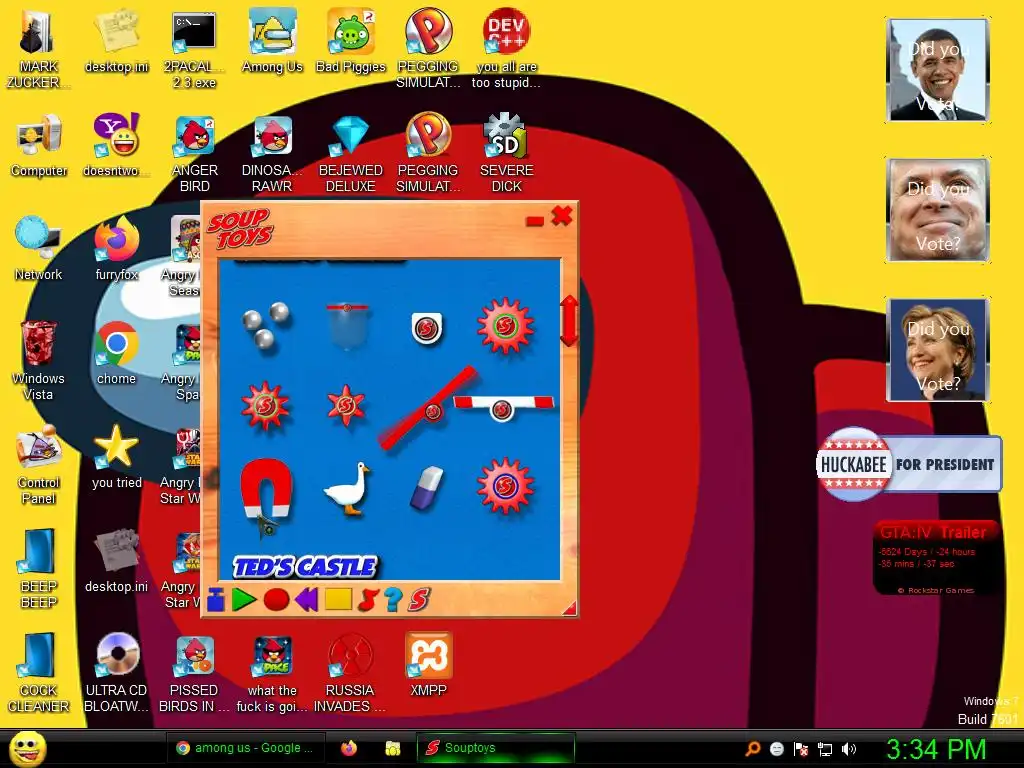Screen dimensions: 1024x768
Task: Launch the furryfox Firefox shortcut
Action: [x=116, y=249]
